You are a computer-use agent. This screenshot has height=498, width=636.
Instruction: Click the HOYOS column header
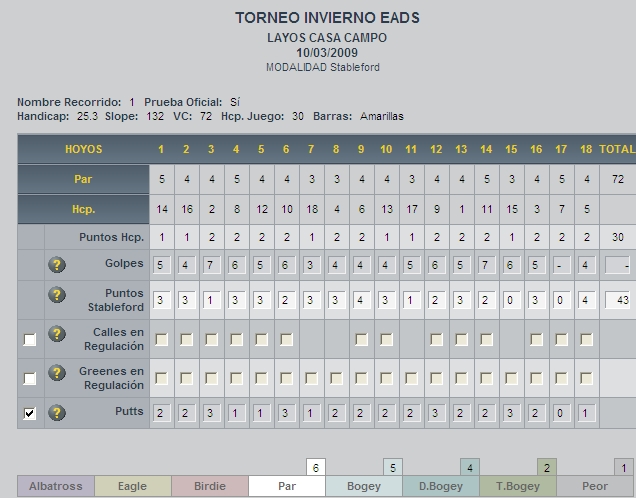(84, 149)
